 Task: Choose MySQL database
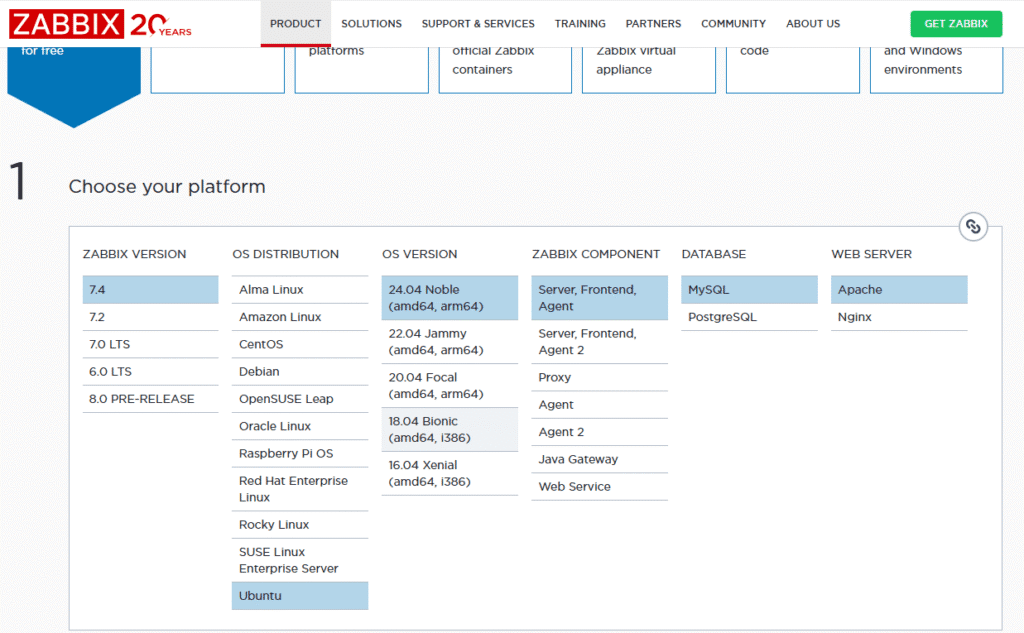pyautogui.click(x=749, y=289)
